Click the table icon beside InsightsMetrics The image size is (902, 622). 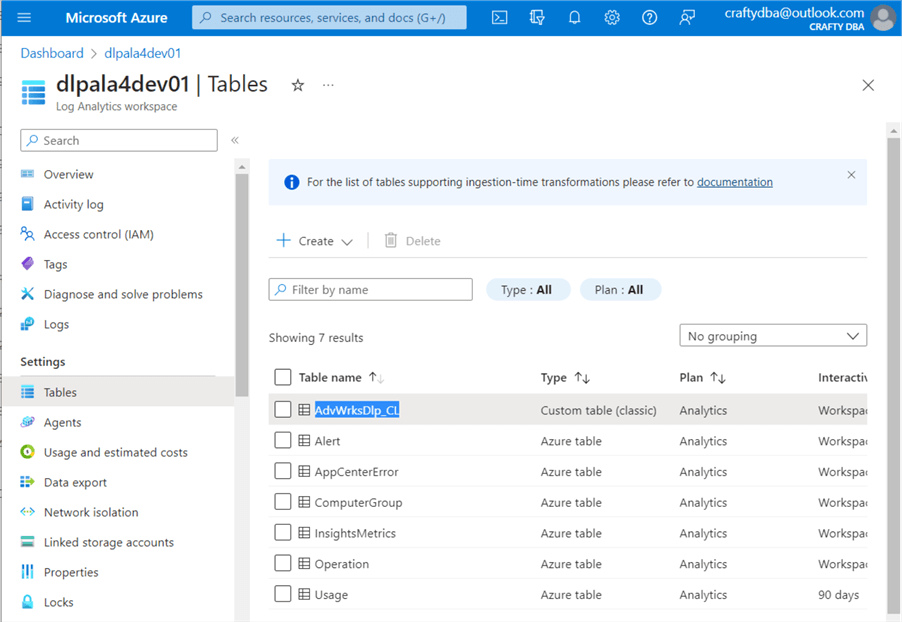304,533
